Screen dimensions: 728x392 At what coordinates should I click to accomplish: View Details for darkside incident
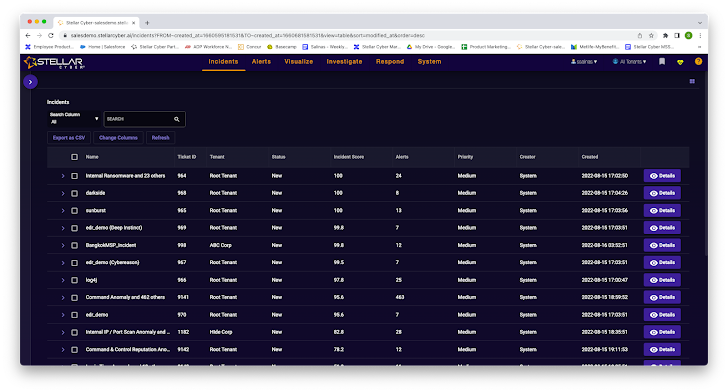662,193
